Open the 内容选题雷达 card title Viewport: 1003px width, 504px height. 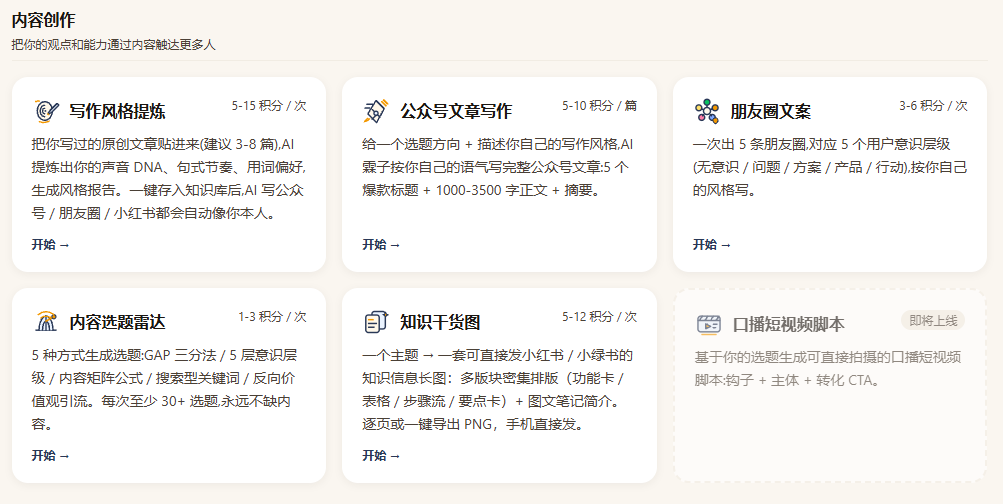[x=117, y=322]
